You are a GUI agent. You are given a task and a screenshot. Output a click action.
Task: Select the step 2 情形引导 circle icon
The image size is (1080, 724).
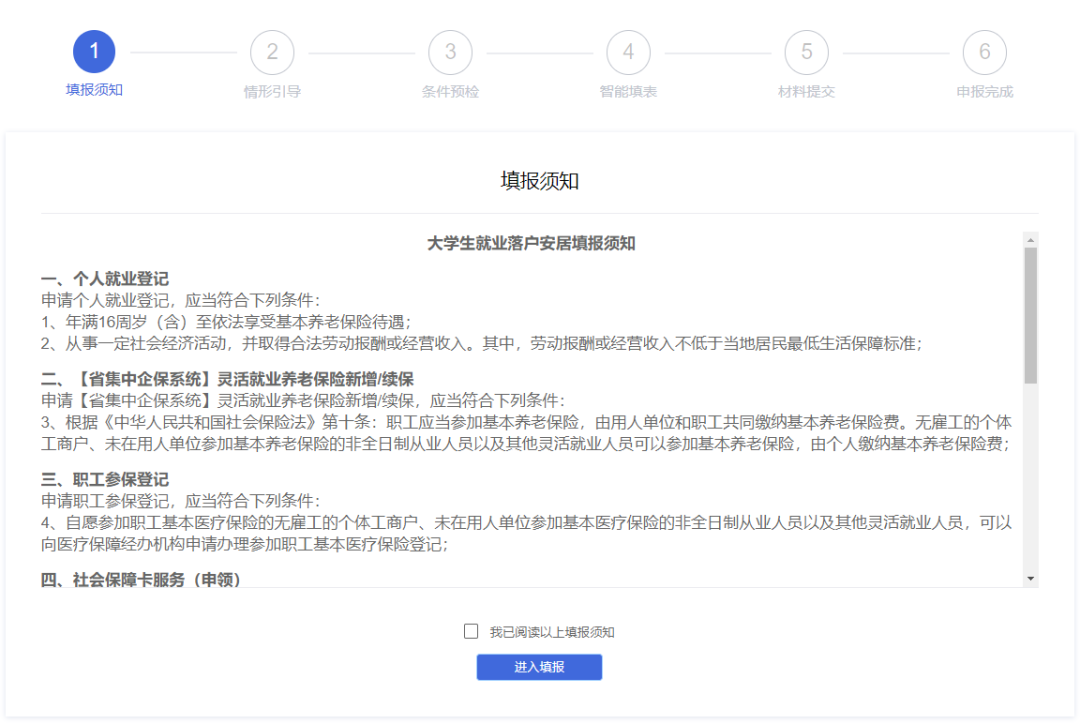click(x=272, y=51)
